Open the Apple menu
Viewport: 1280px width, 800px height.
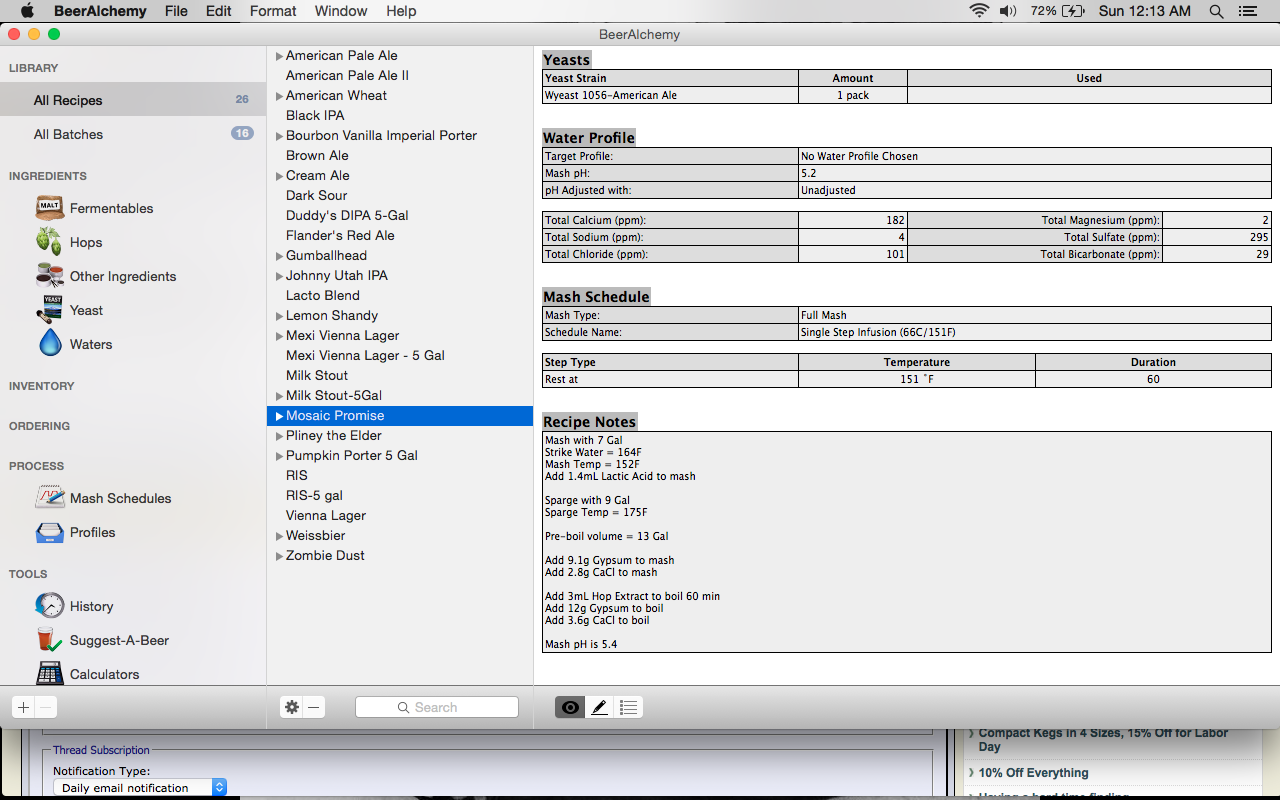27,11
